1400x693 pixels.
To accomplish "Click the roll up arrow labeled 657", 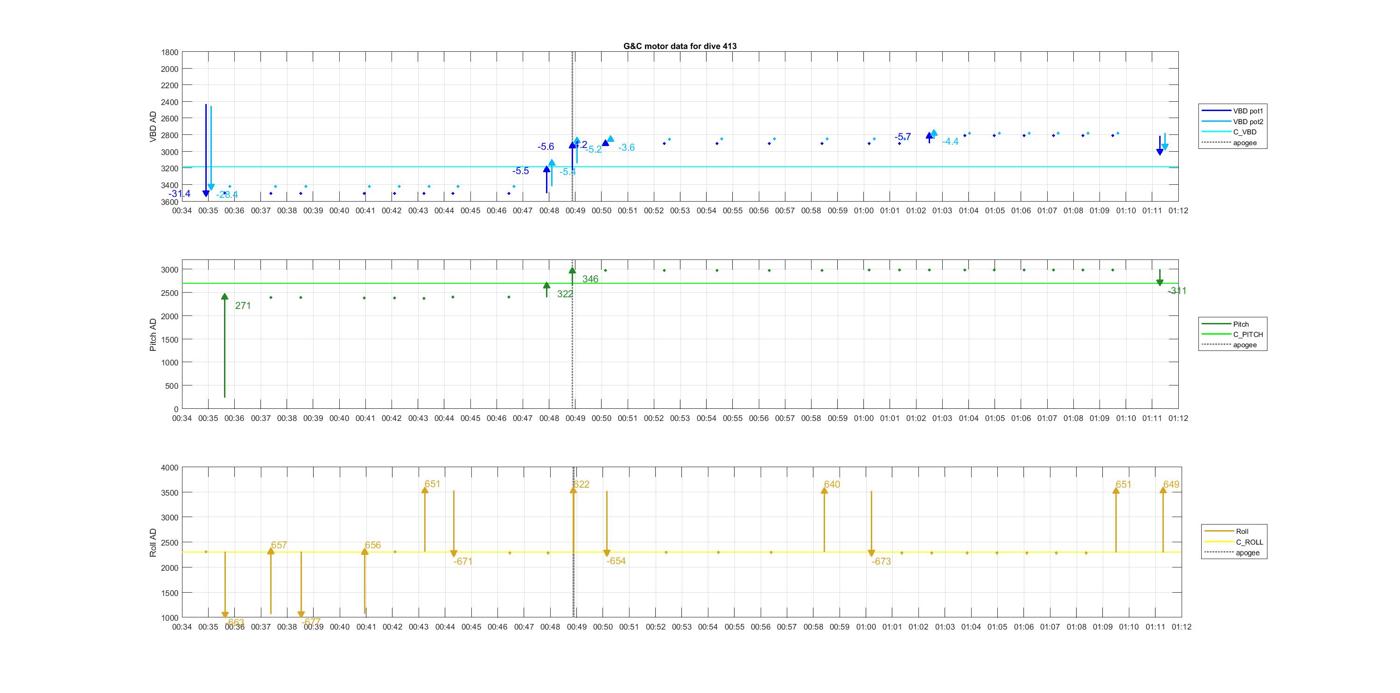I will point(271,580).
